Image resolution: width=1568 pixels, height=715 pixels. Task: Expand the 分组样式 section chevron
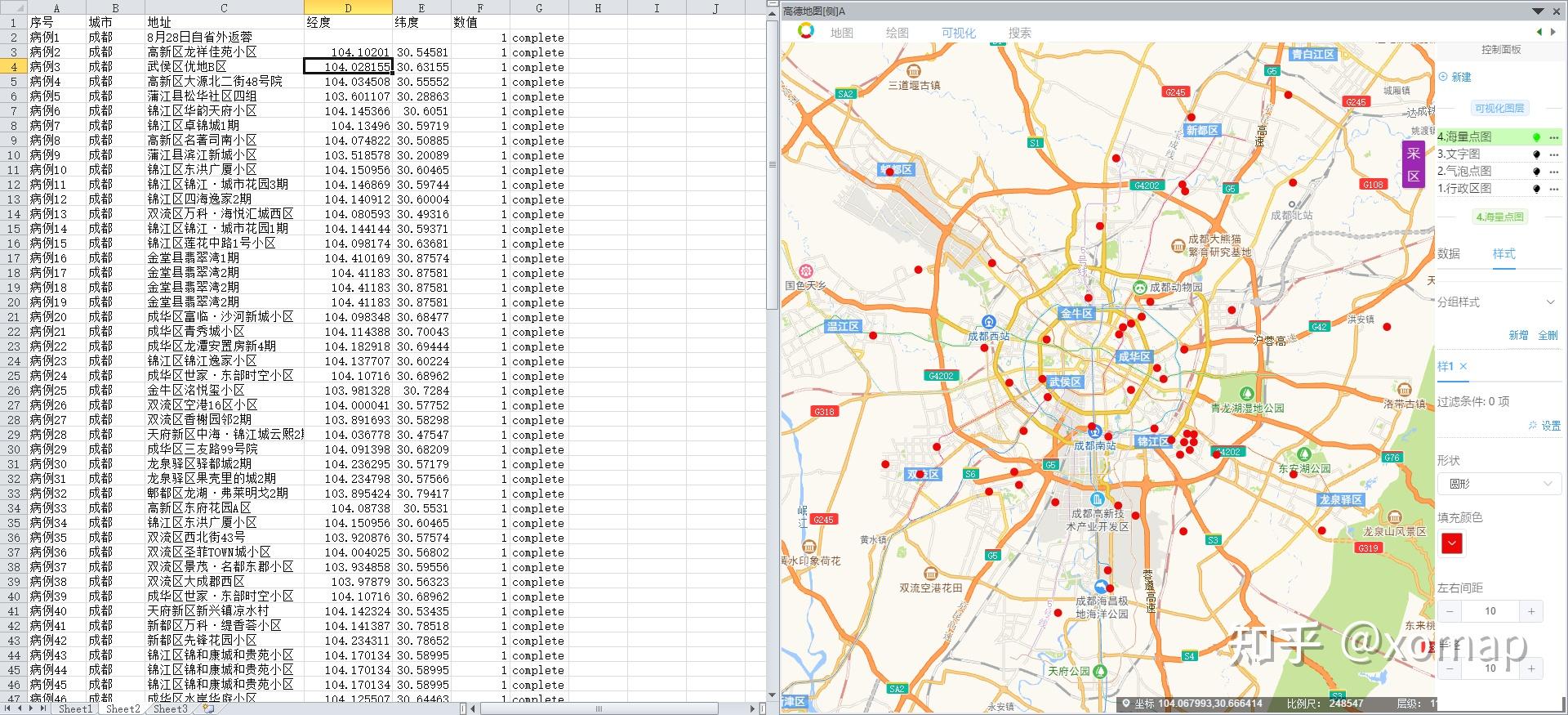[1550, 302]
